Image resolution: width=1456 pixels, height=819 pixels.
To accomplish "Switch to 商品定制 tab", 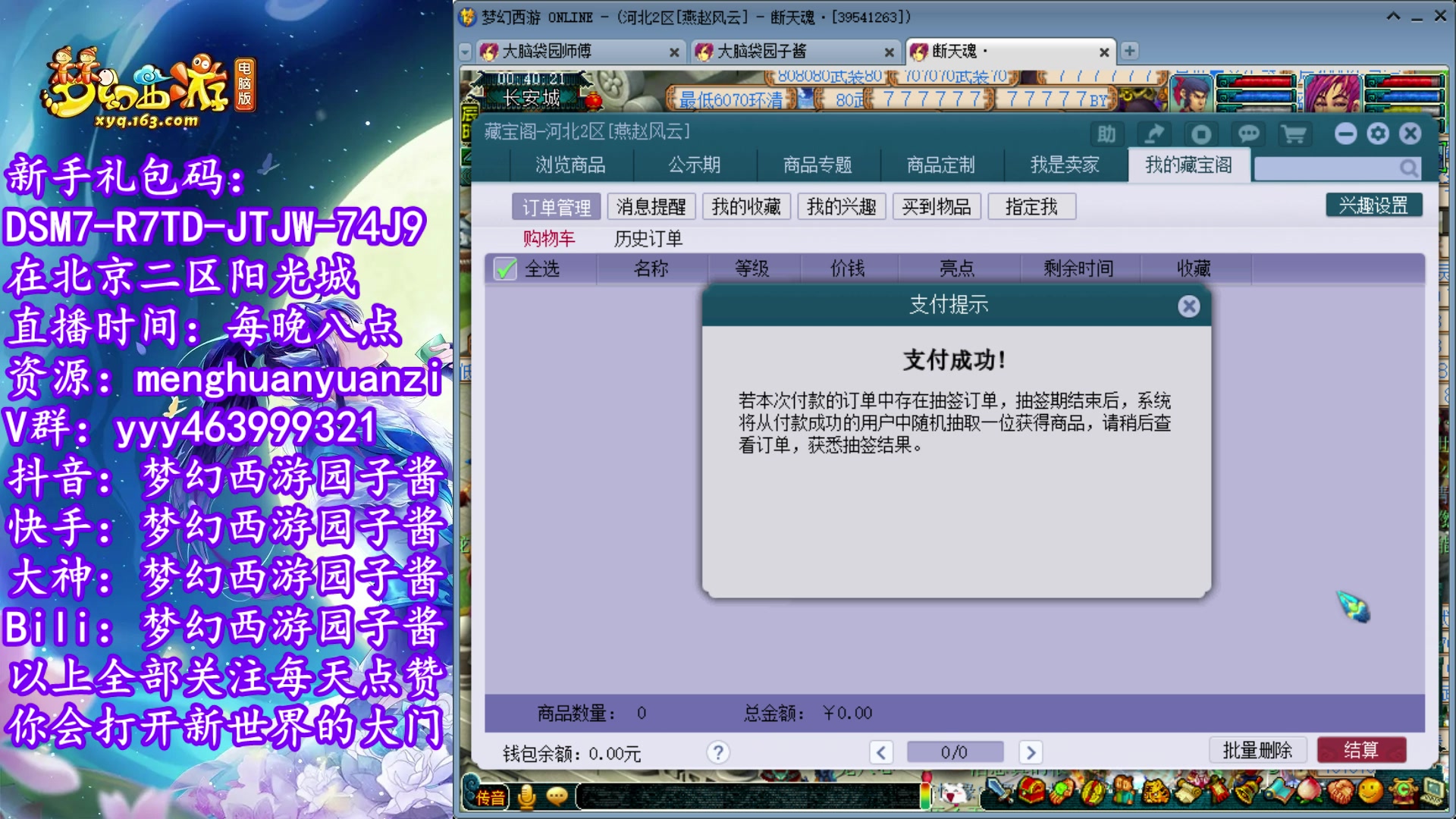I will tap(941, 165).
